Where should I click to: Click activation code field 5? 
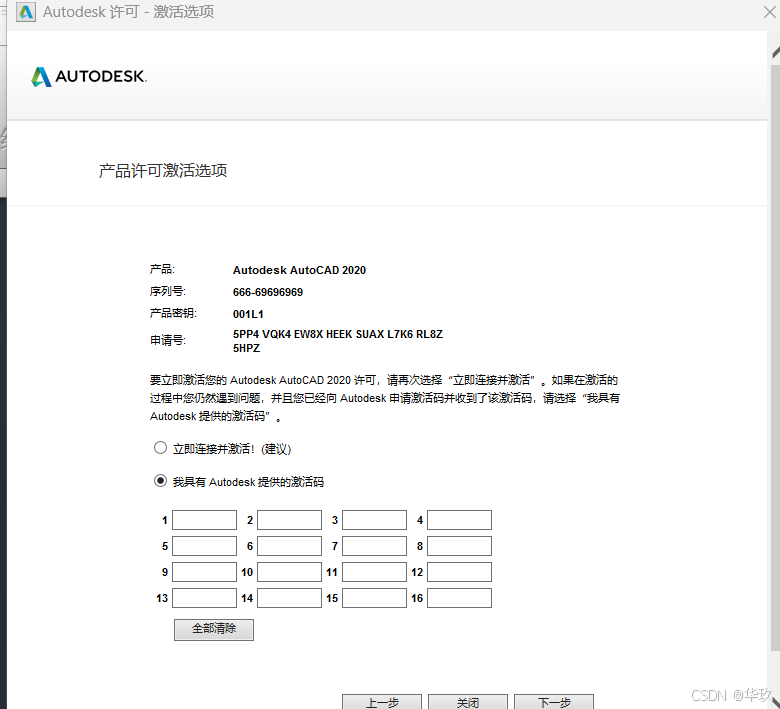(x=204, y=546)
